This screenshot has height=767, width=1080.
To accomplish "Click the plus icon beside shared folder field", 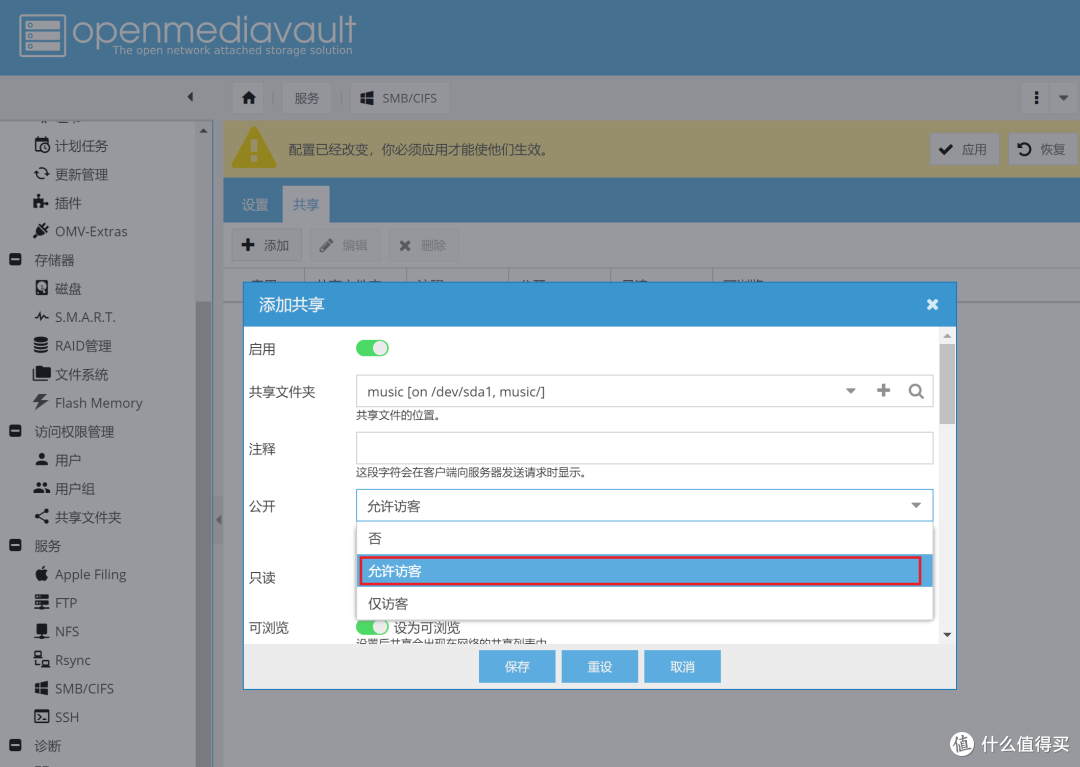I will click(x=883, y=391).
